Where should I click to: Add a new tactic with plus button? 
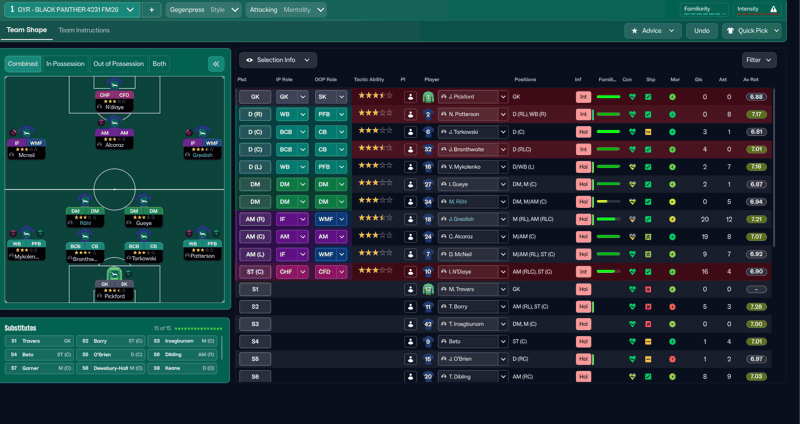coord(152,10)
